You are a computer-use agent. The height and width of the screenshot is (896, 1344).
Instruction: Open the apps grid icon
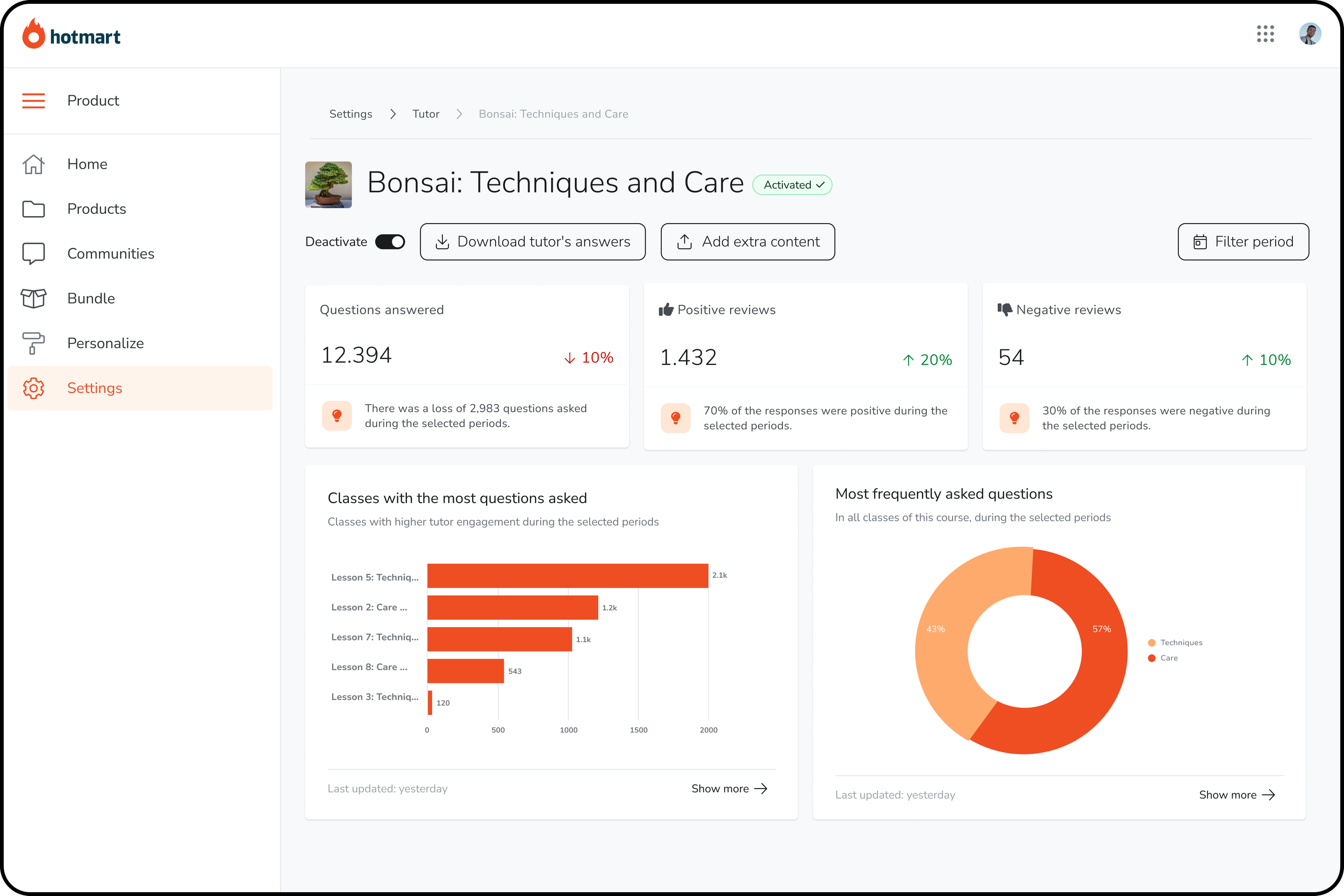[1265, 34]
